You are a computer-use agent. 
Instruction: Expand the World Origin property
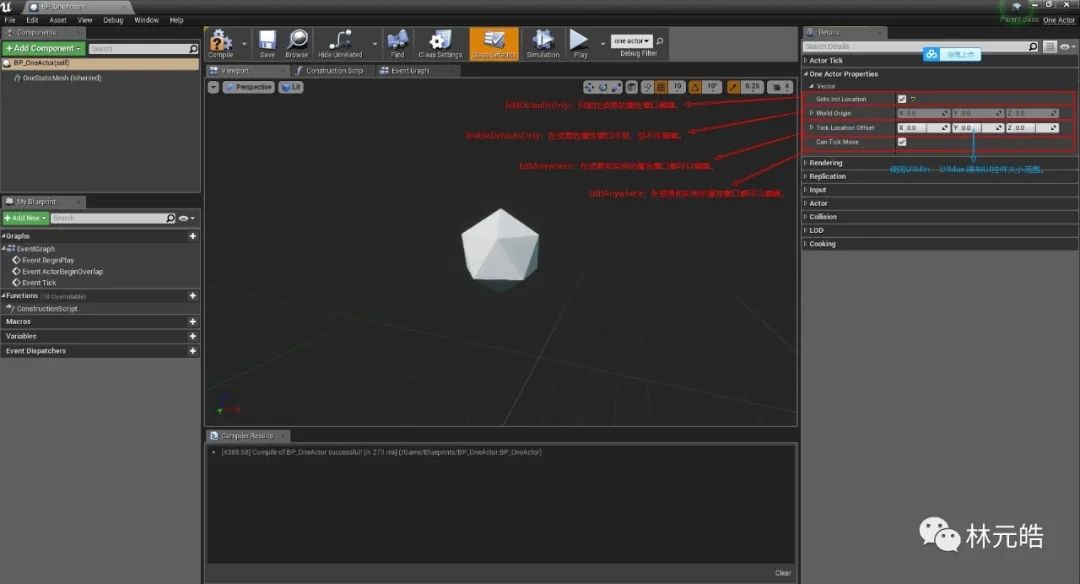pos(811,113)
